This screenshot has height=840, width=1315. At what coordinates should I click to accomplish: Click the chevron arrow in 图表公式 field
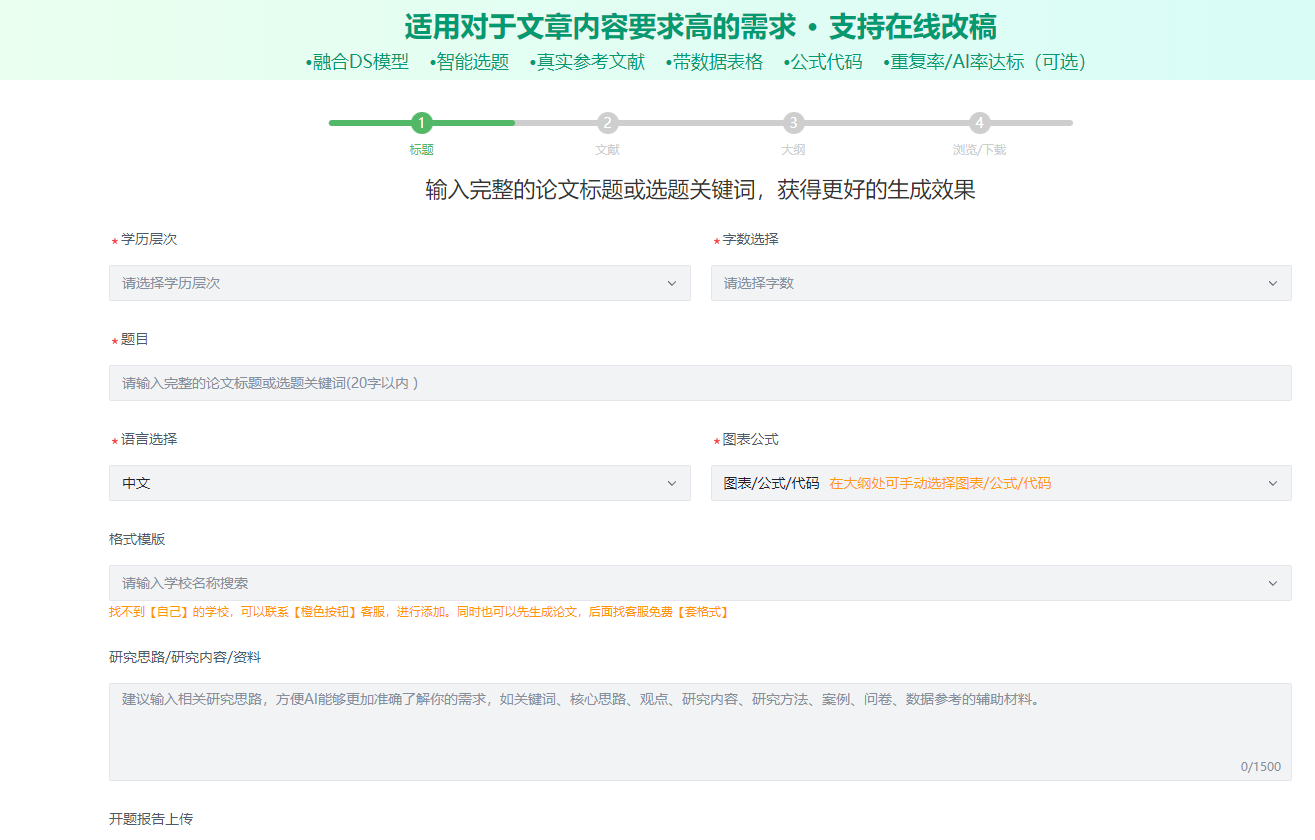(1272, 483)
